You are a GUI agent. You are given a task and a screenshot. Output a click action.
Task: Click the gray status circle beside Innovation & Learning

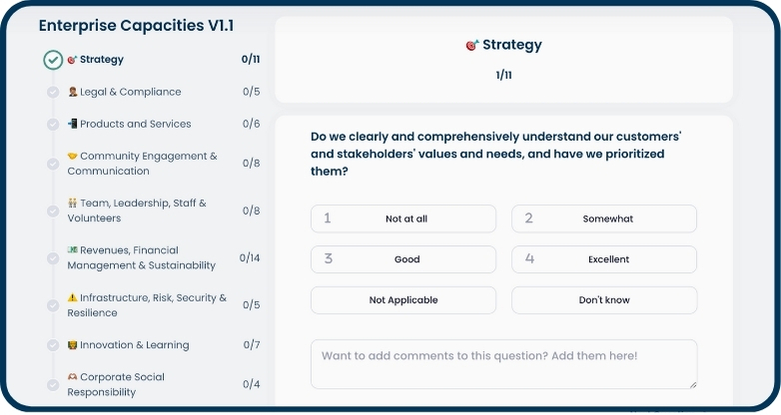(x=53, y=345)
